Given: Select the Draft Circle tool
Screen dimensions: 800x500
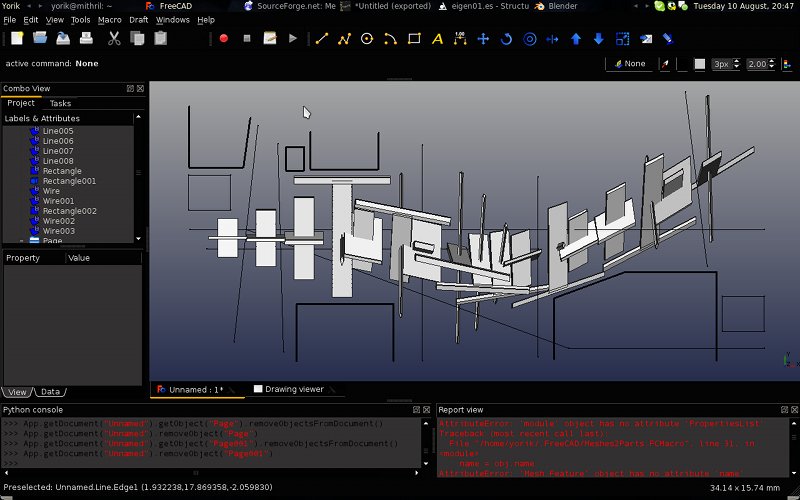Looking at the screenshot, I should 367,39.
